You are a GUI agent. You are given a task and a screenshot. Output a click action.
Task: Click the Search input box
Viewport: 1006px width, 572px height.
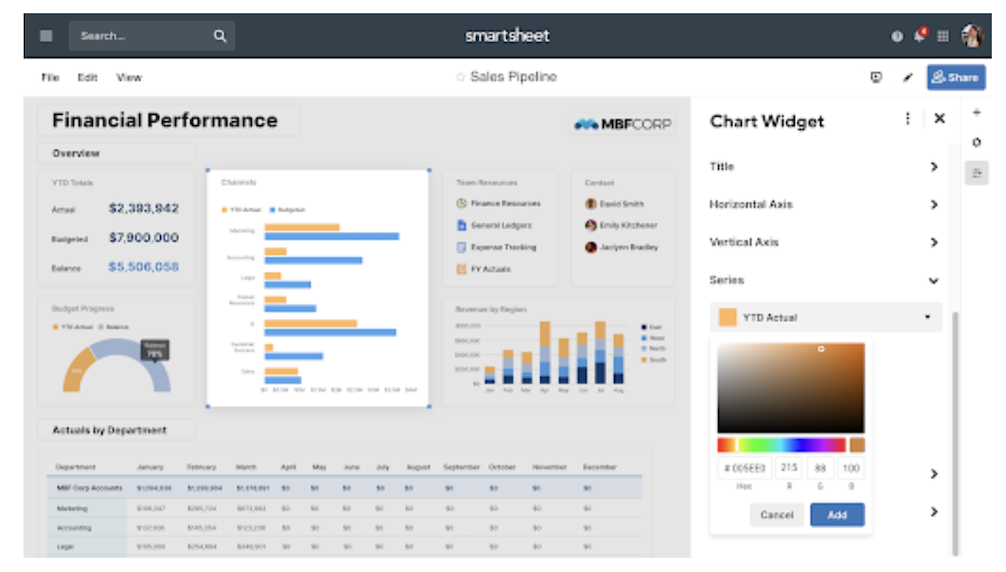tap(151, 36)
